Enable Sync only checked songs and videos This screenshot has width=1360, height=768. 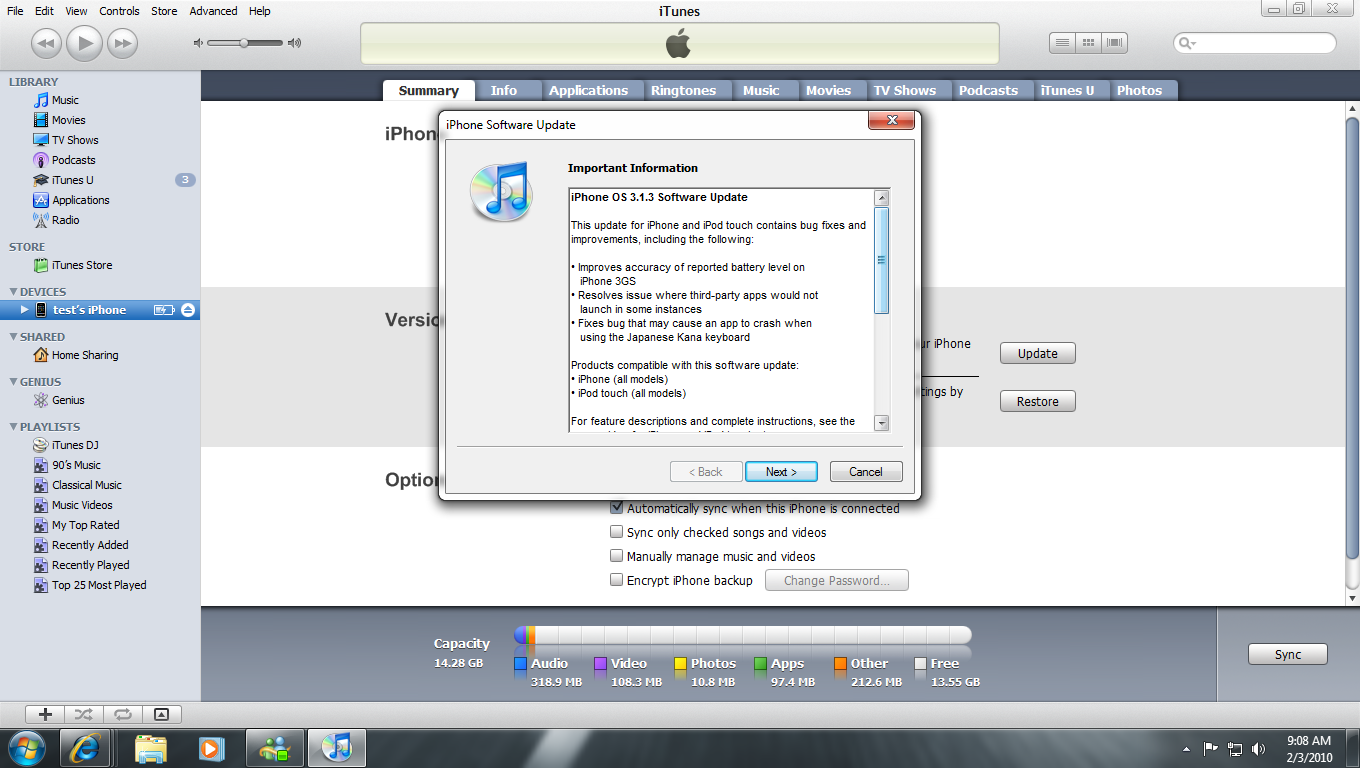click(617, 532)
